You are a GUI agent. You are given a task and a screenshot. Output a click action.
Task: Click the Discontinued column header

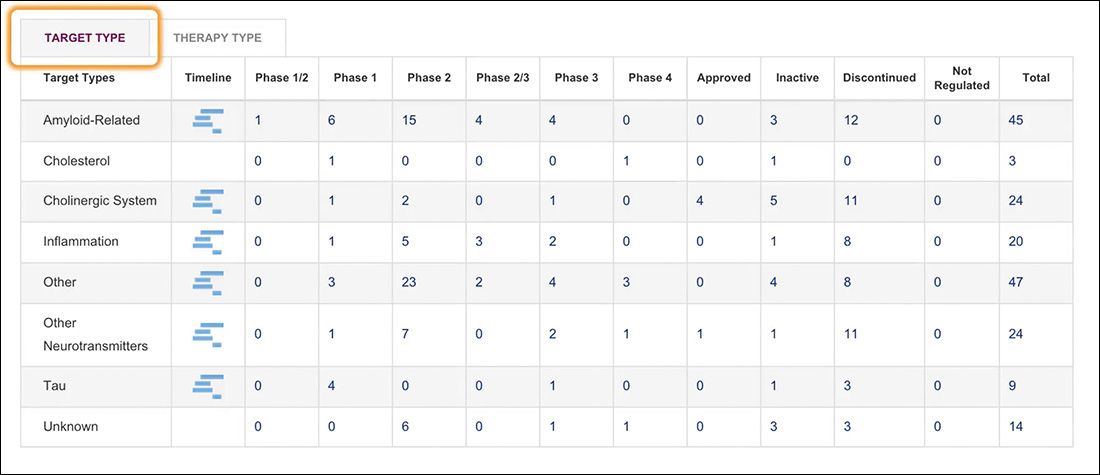879,78
